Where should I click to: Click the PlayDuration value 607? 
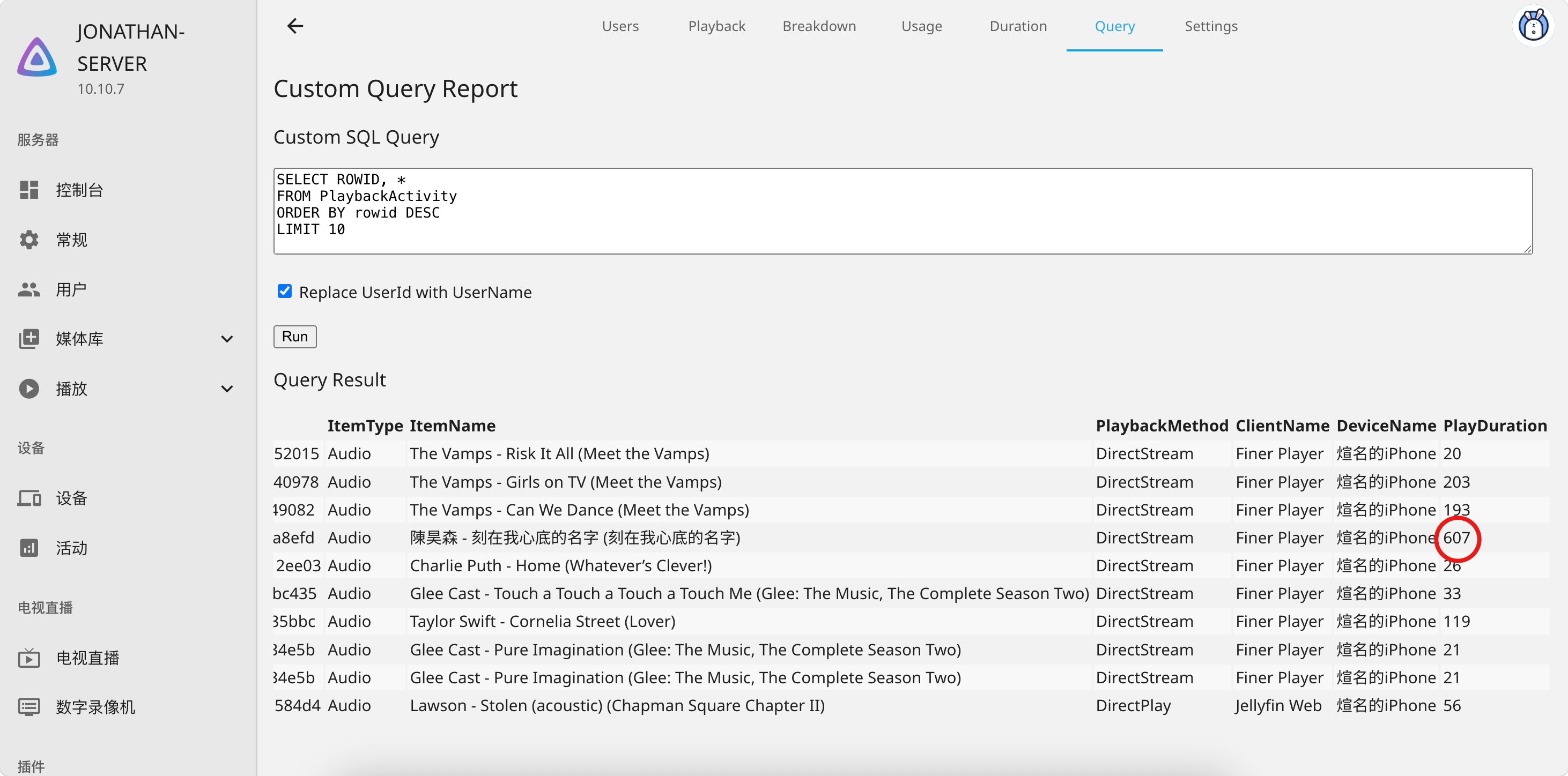click(1456, 538)
